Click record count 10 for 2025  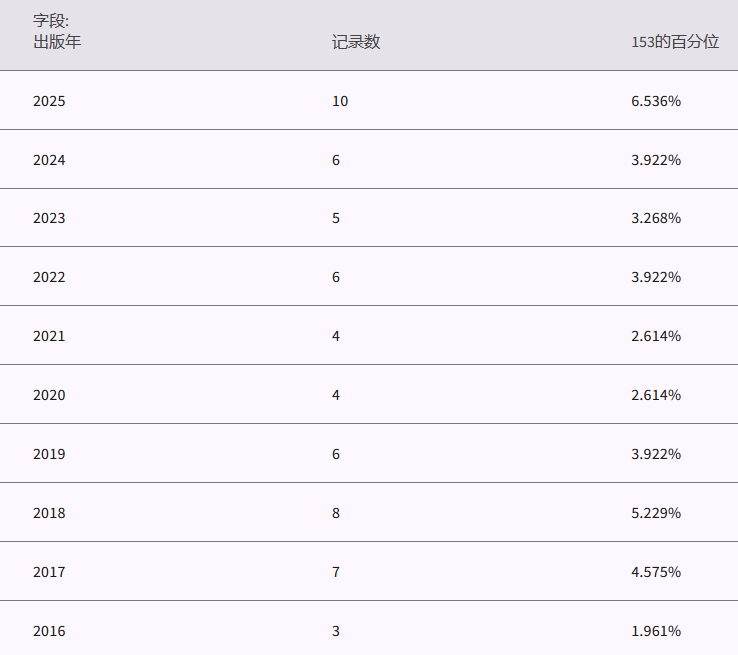coord(341,101)
